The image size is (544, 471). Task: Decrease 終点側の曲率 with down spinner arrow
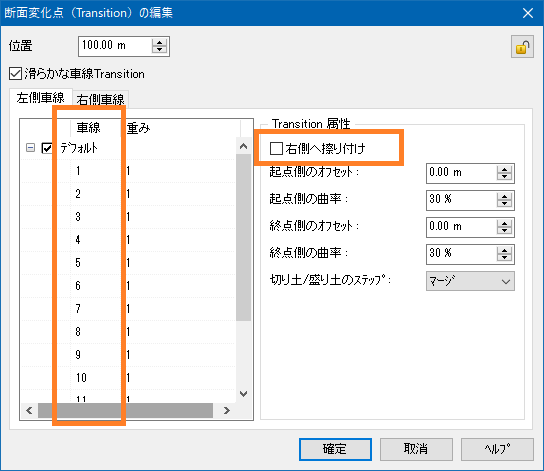pyautogui.click(x=504, y=258)
